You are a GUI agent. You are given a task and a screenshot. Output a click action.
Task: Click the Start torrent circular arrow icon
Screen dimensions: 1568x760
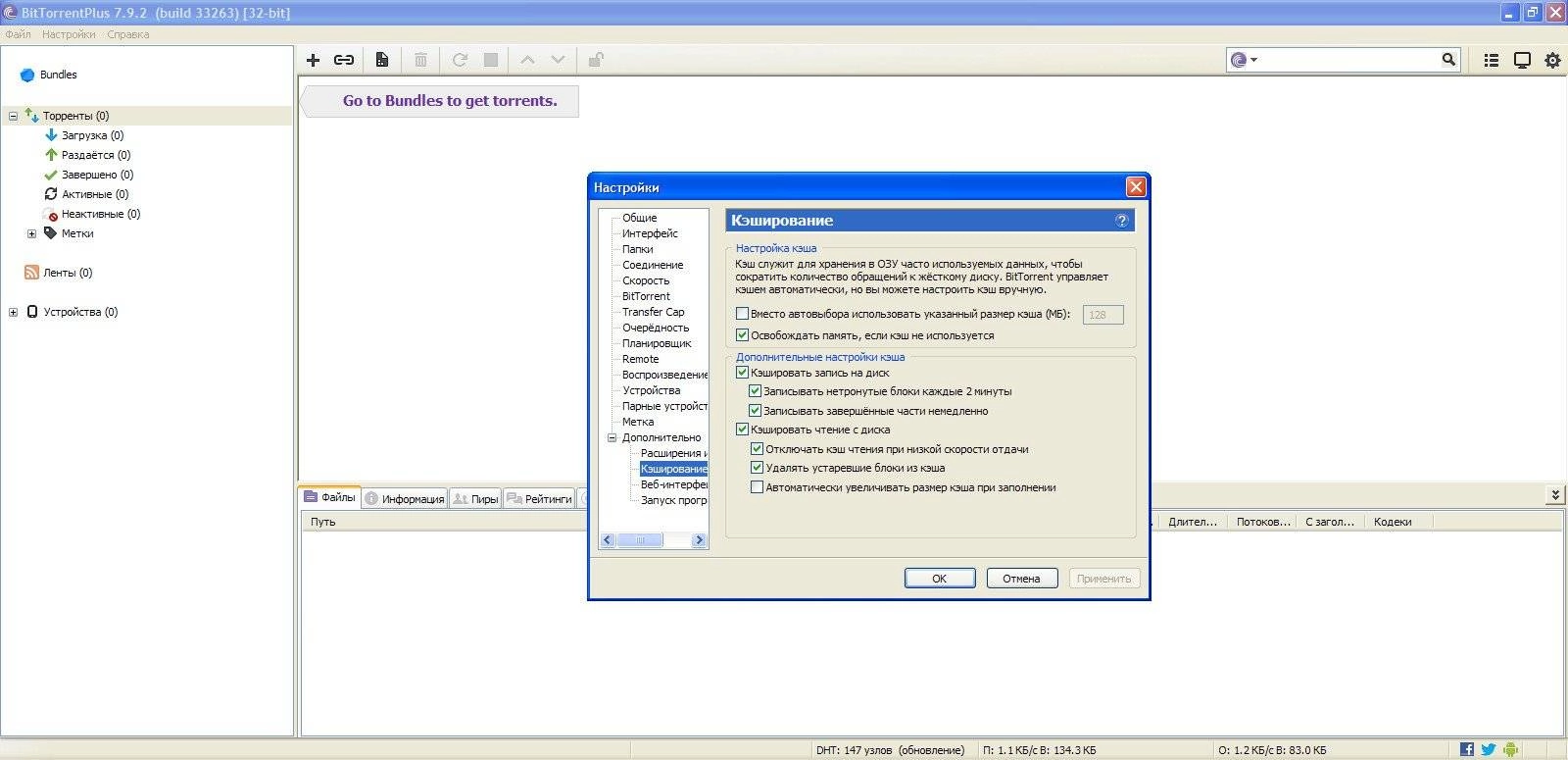[460, 60]
